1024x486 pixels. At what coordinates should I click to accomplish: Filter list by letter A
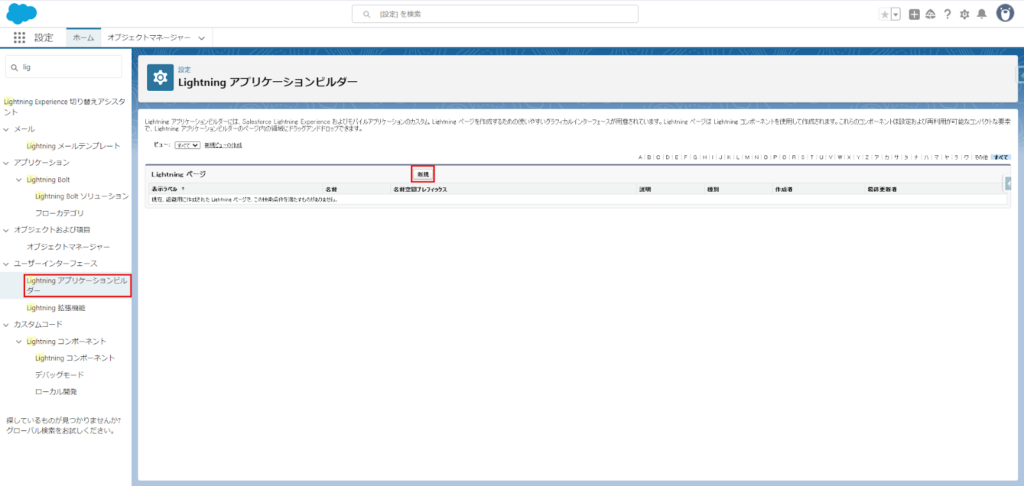pos(640,157)
